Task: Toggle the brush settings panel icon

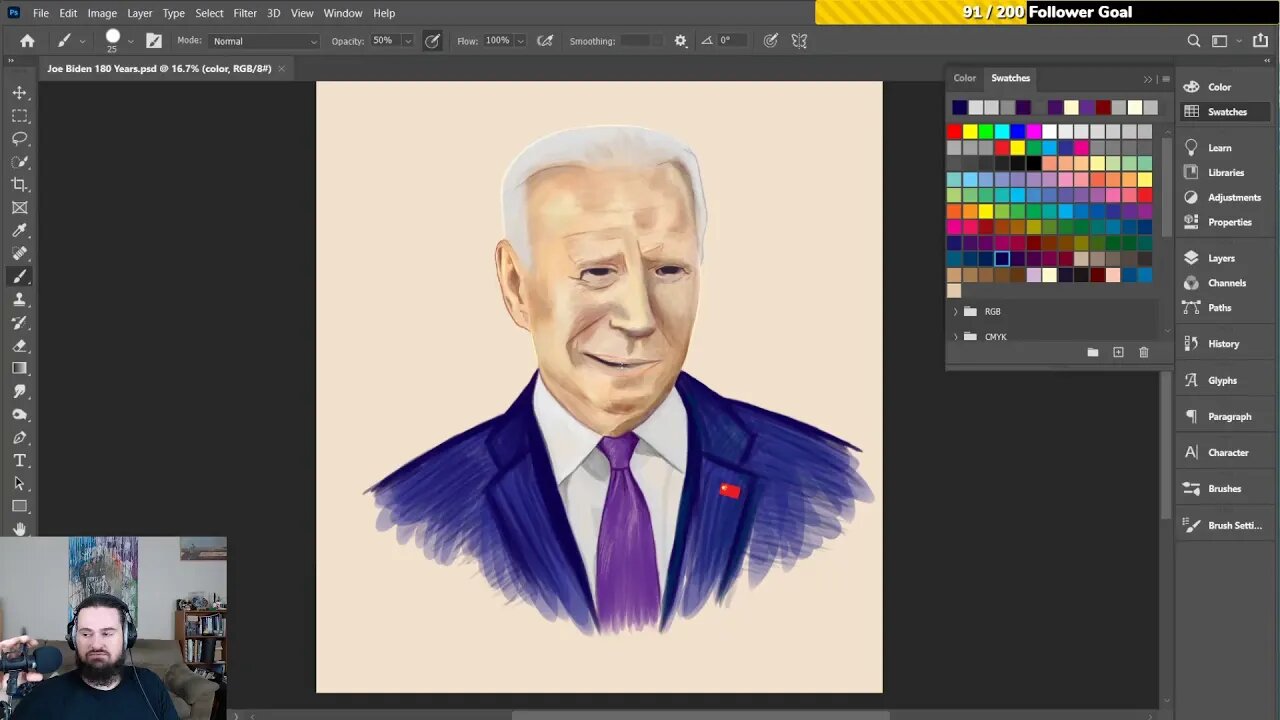Action: point(153,41)
